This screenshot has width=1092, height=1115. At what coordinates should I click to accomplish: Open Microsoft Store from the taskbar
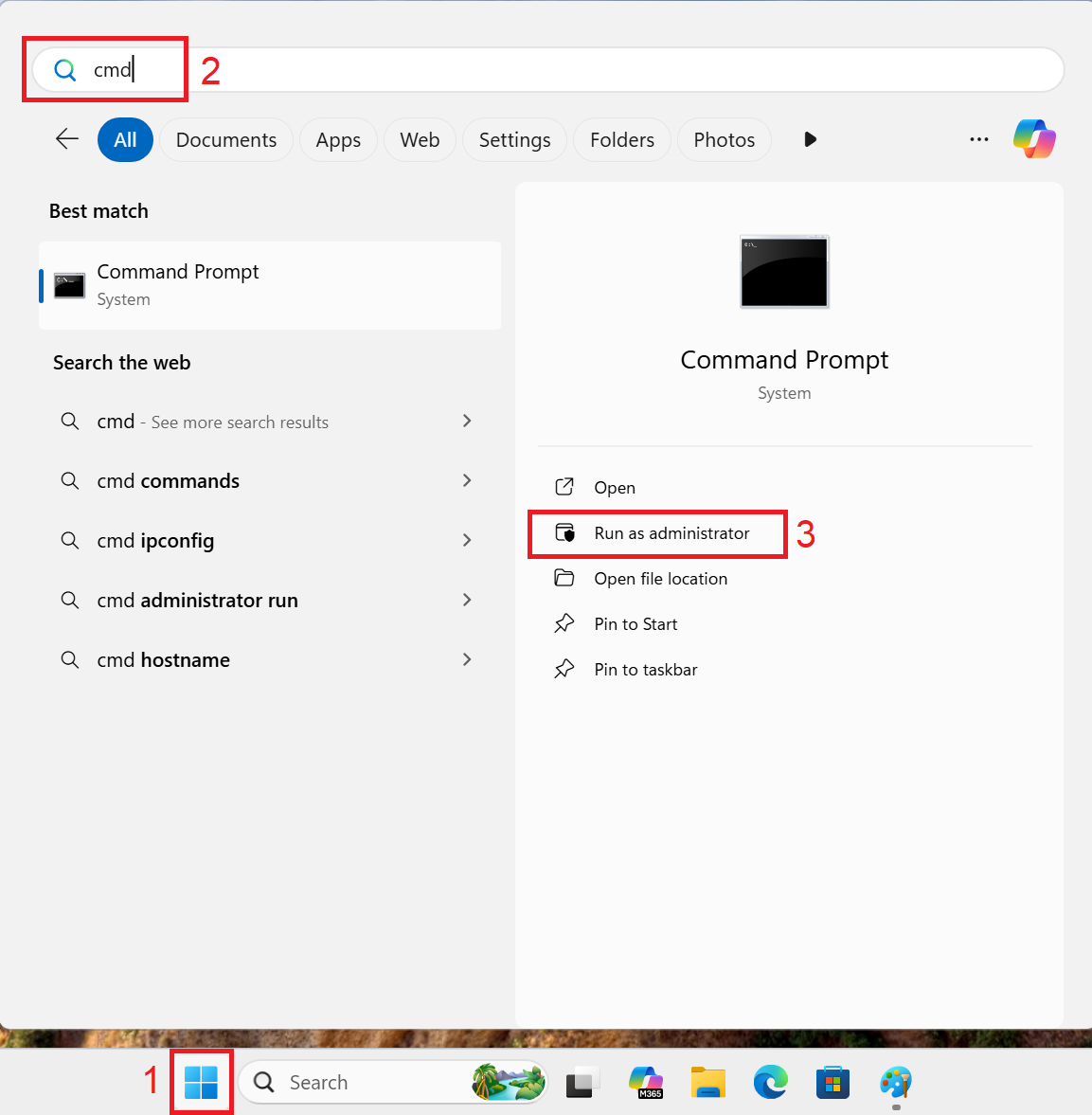832,1082
